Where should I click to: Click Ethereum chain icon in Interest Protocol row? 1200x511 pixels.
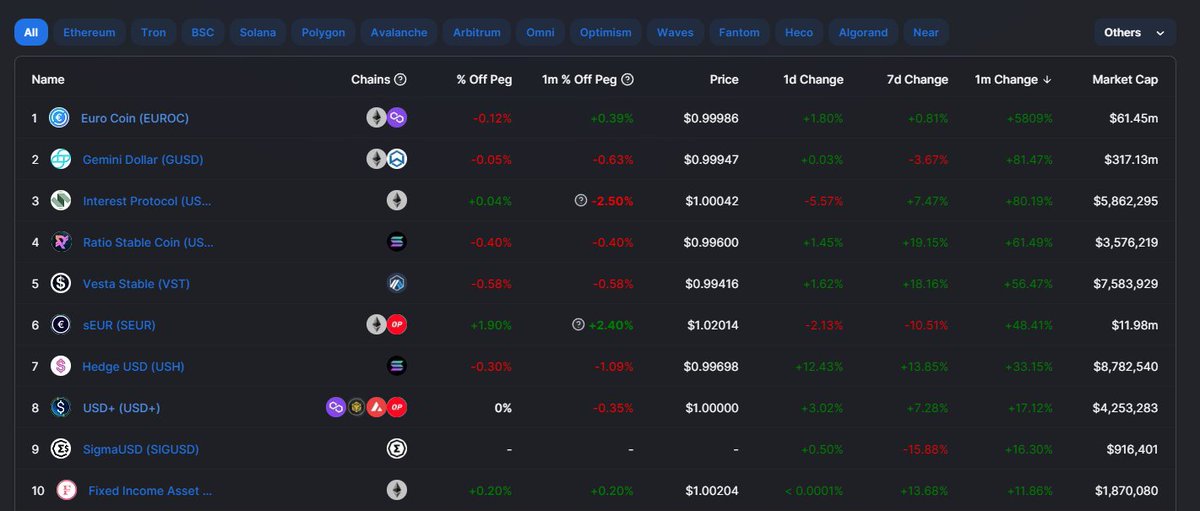pyautogui.click(x=397, y=200)
